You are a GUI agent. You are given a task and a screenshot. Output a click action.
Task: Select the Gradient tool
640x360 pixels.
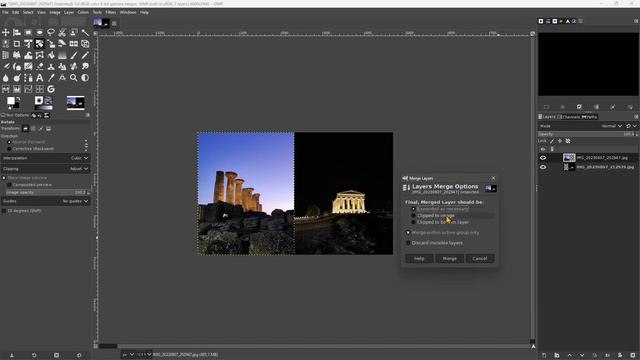pos(62,55)
